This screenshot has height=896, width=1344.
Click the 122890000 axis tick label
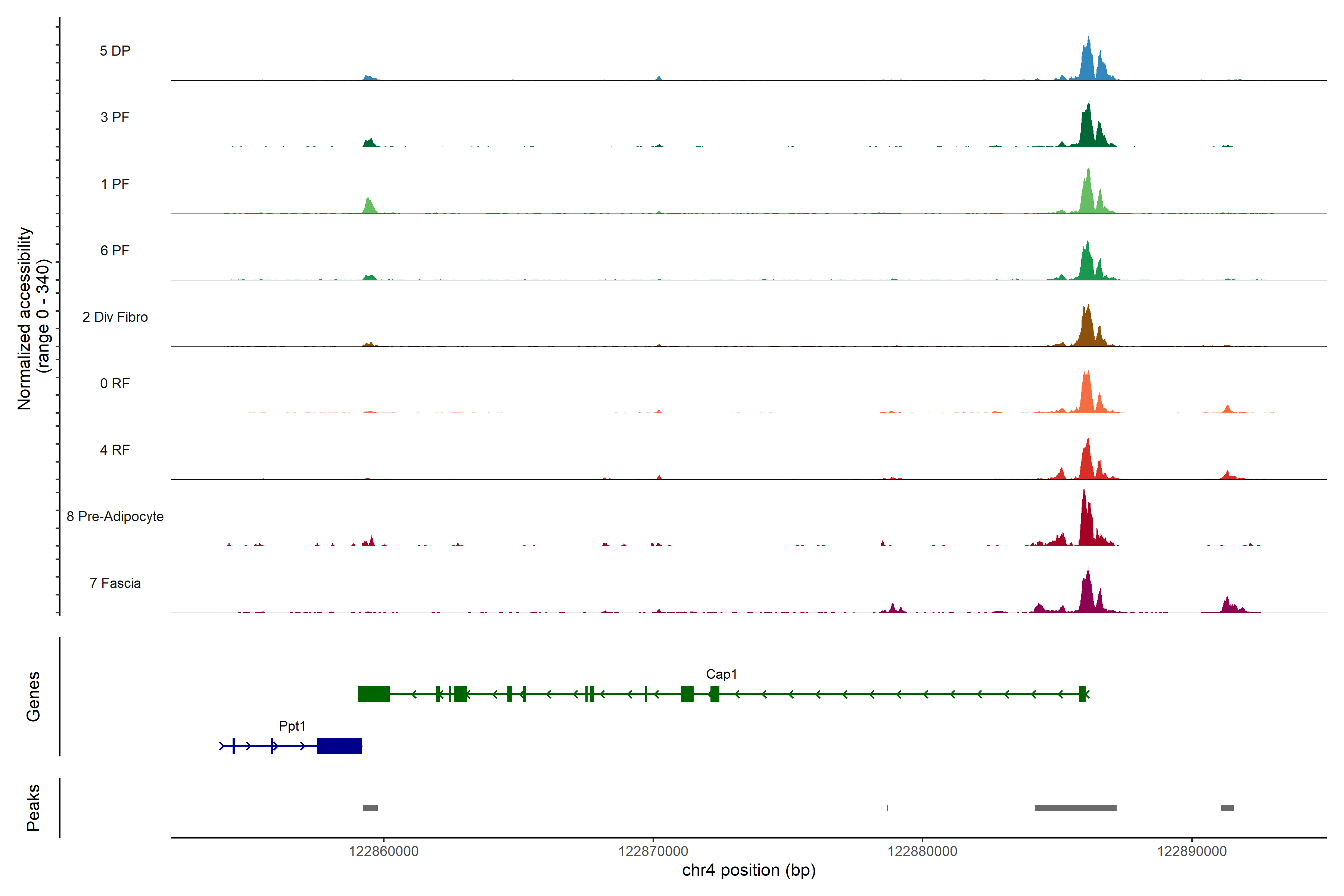1191,852
